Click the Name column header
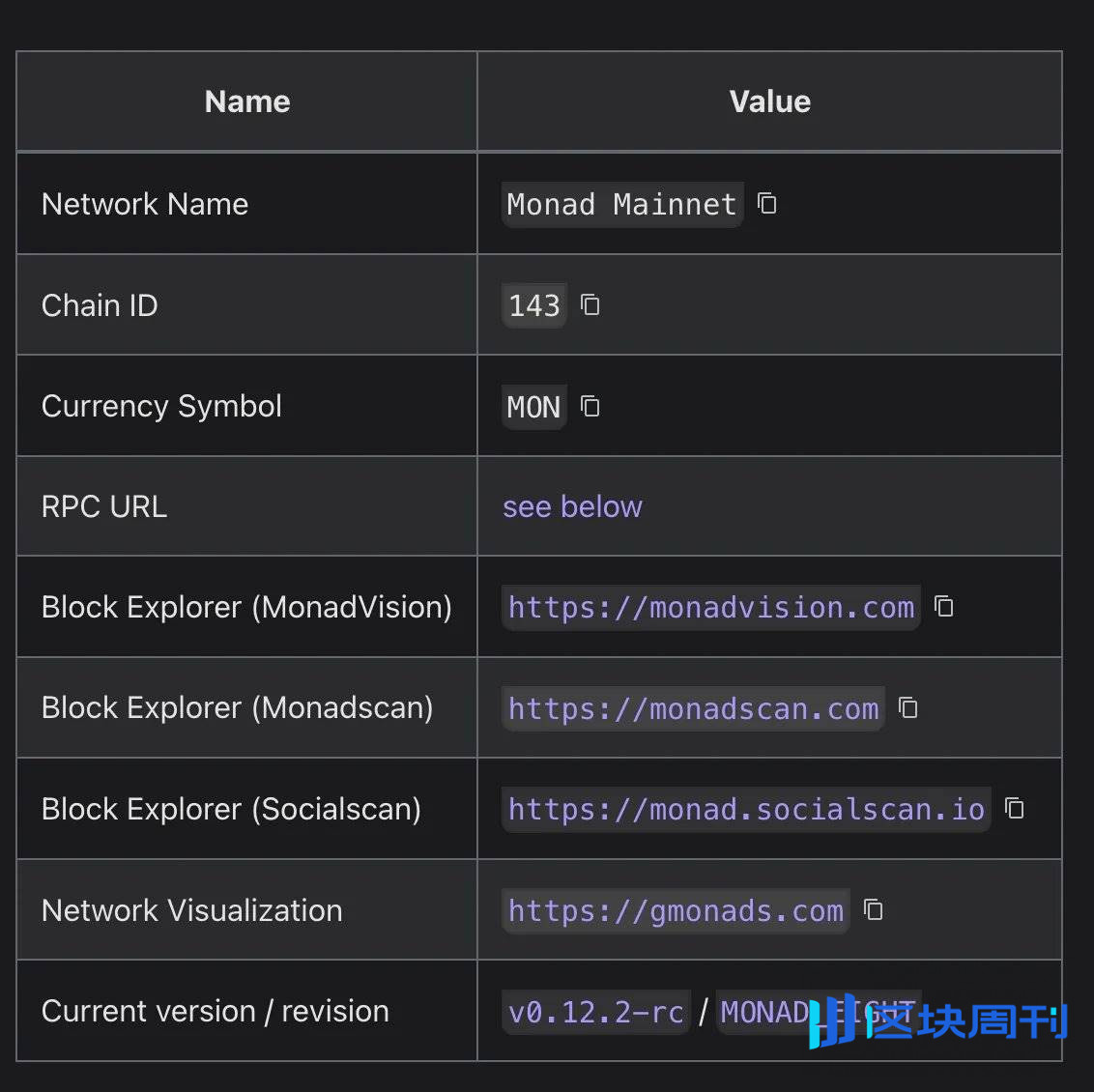This screenshot has height=1092, width=1094. coord(247,101)
